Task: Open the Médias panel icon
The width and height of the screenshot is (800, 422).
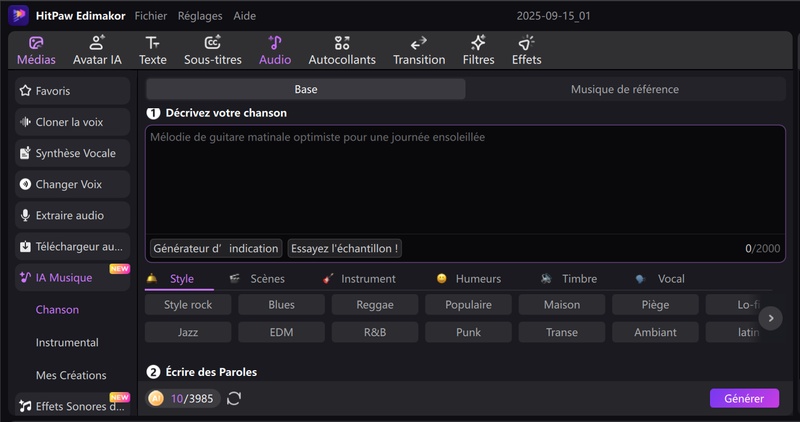Action: (x=36, y=43)
